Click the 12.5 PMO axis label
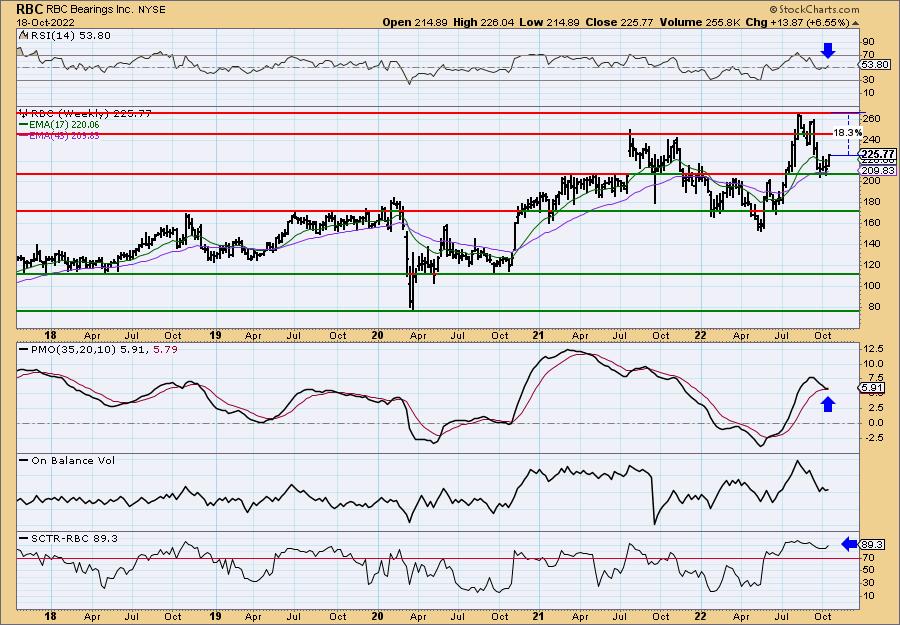This screenshot has width=900, height=625. (x=873, y=348)
